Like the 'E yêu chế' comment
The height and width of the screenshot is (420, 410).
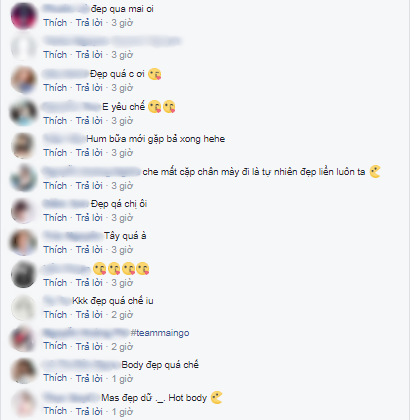(x=55, y=120)
